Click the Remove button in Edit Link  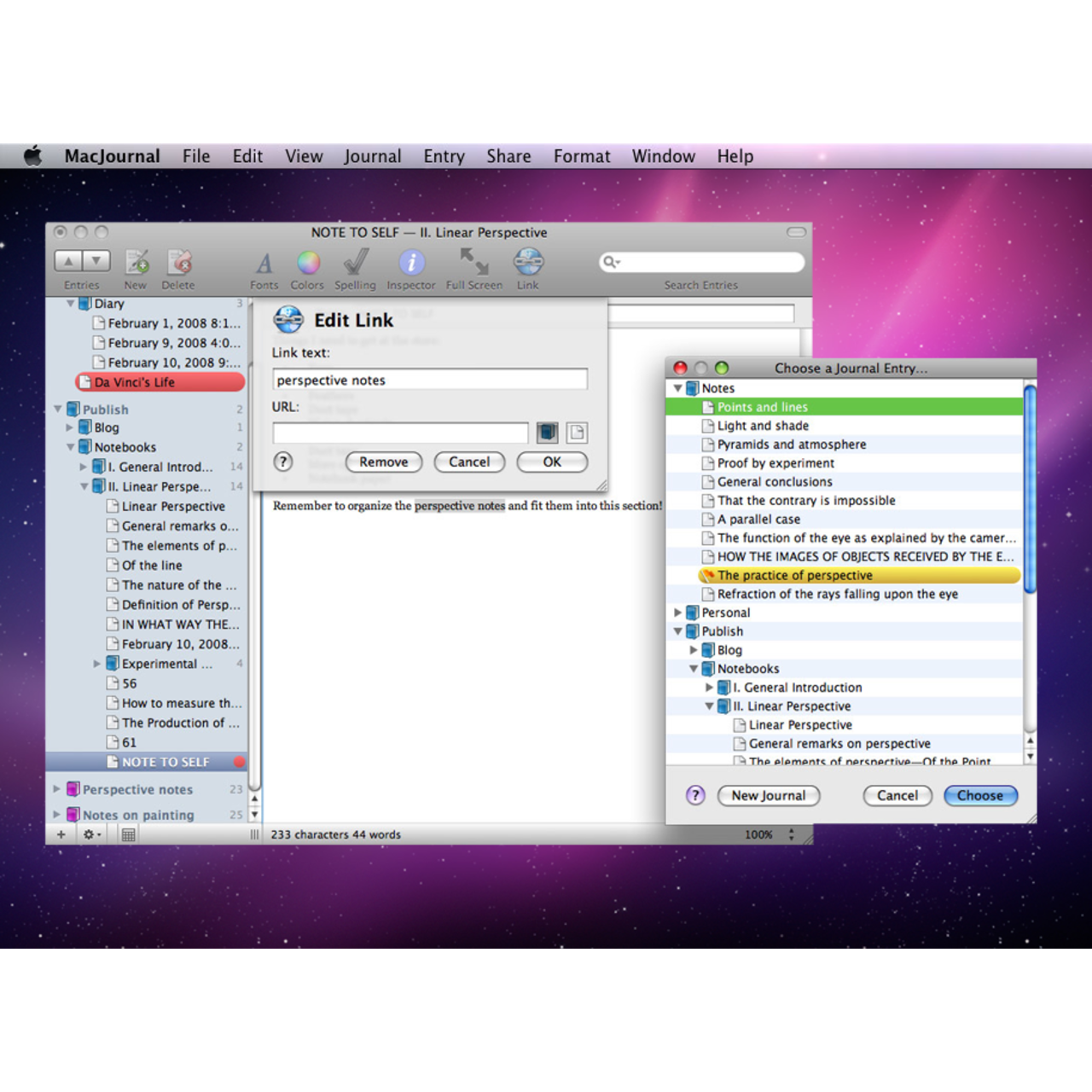point(383,462)
